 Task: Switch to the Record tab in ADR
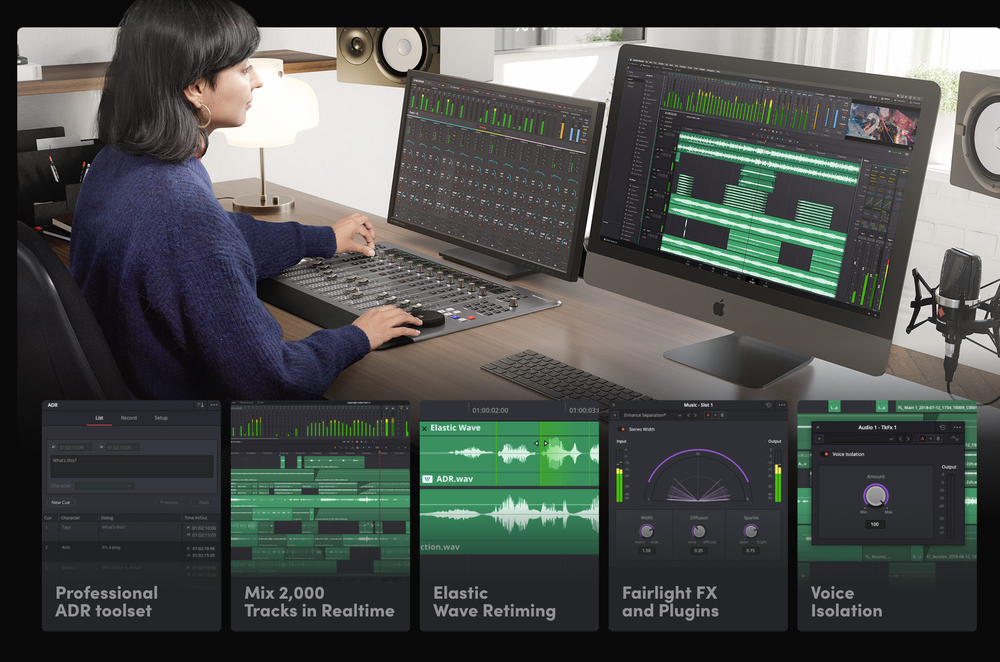tap(129, 418)
